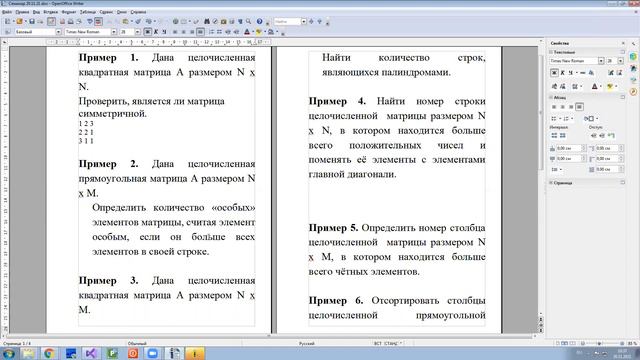
Task: Open sidebar font size dropdown
Action: tap(620, 61)
